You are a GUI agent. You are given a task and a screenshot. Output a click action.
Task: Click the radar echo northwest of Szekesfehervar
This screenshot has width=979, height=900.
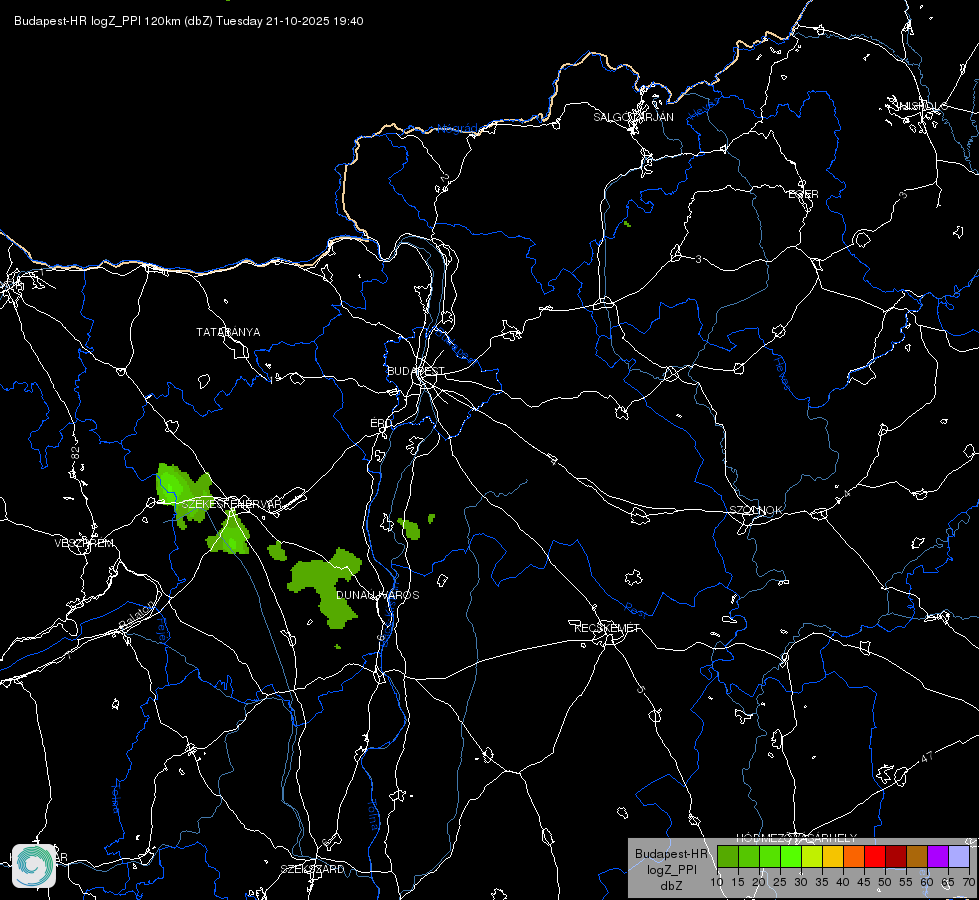181,490
